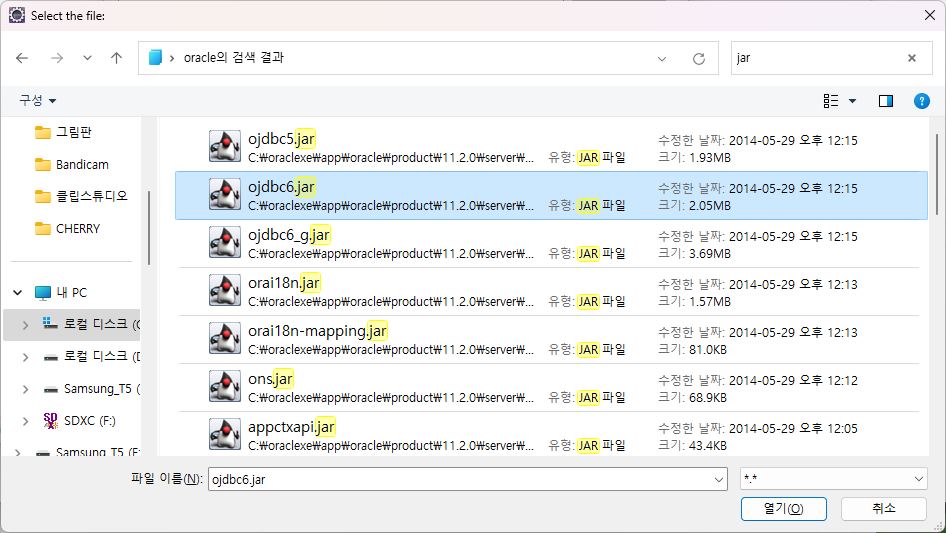Click the file list vertical scrollbar
The height and width of the screenshot is (533, 946).
pyautogui.click(x=936, y=175)
